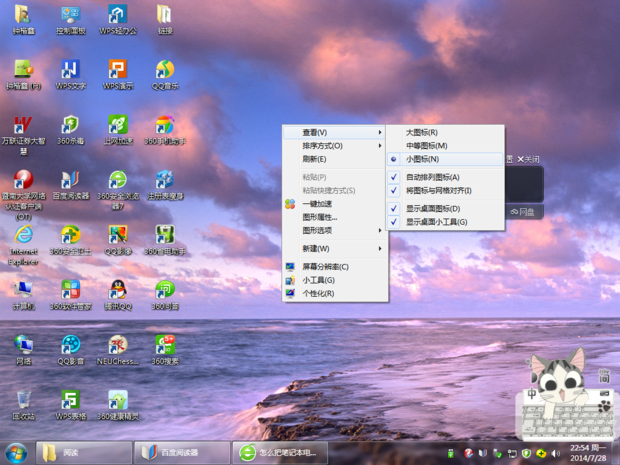The height and width of the screenshot is (465, 620).
Task: Choose 刷新(E) in context menu
Action: click(x=314, y=159)
